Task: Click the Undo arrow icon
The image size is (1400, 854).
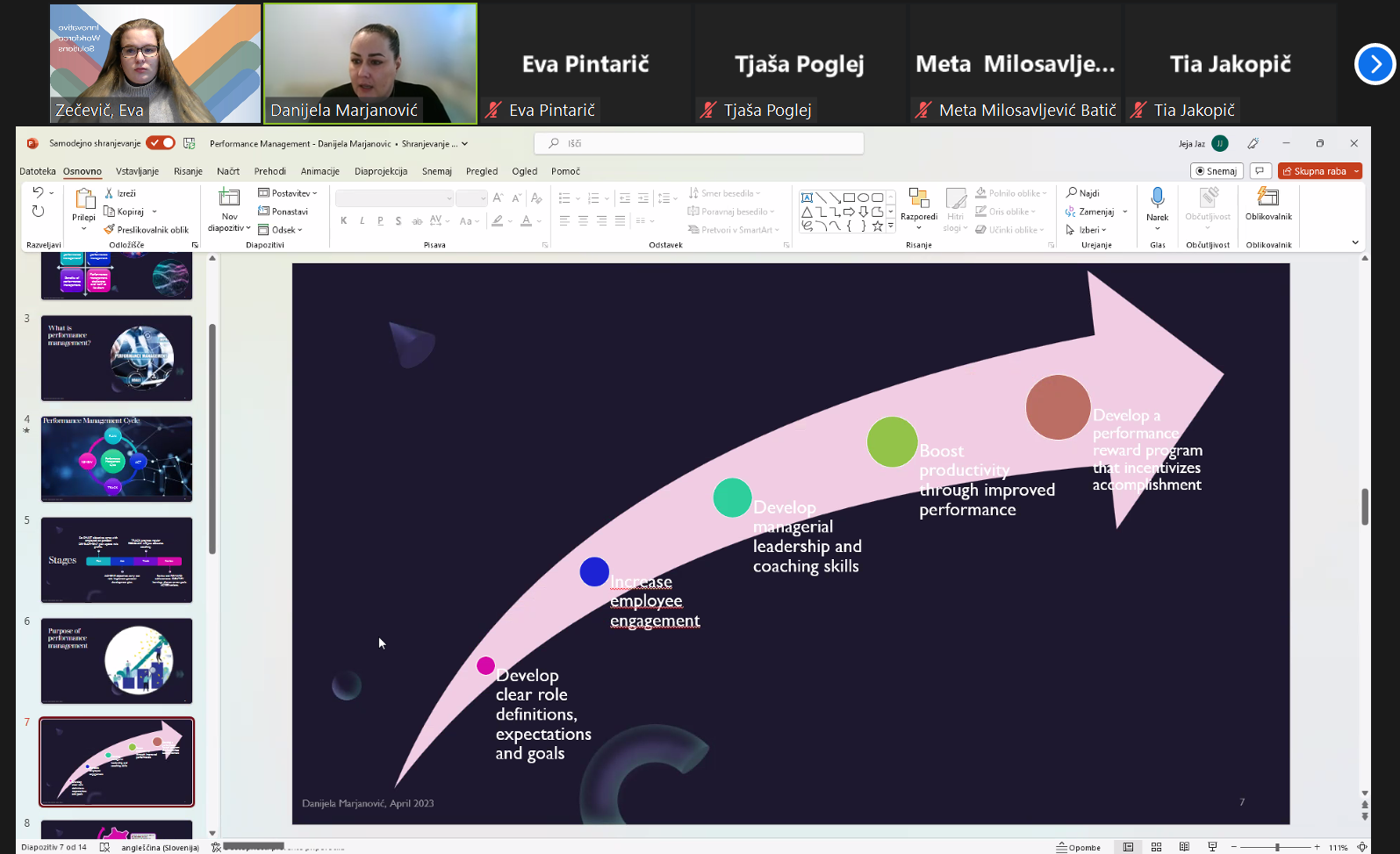Action: [38, 192]
